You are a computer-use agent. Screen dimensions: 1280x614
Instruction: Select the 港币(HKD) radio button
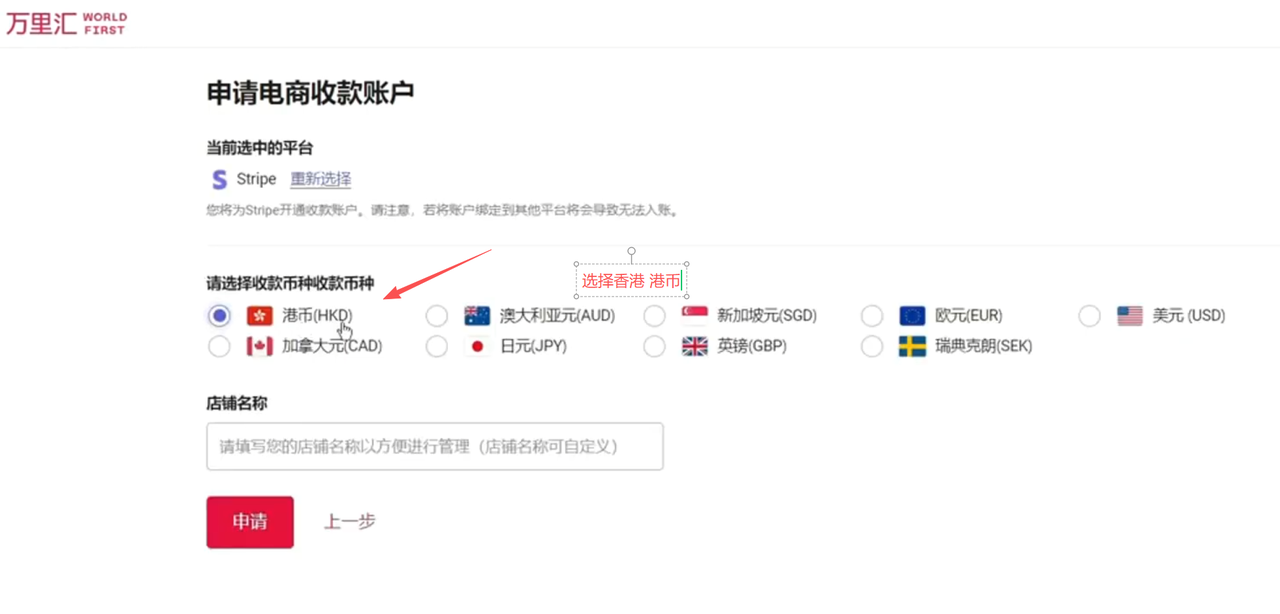pos(219,316)
